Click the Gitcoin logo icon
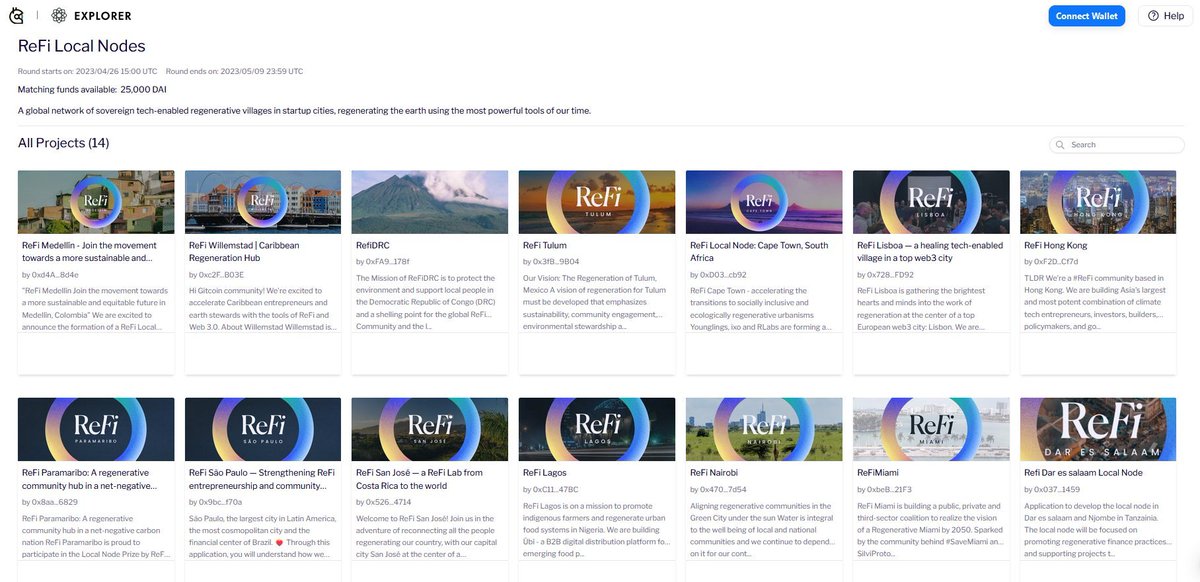 18,15
